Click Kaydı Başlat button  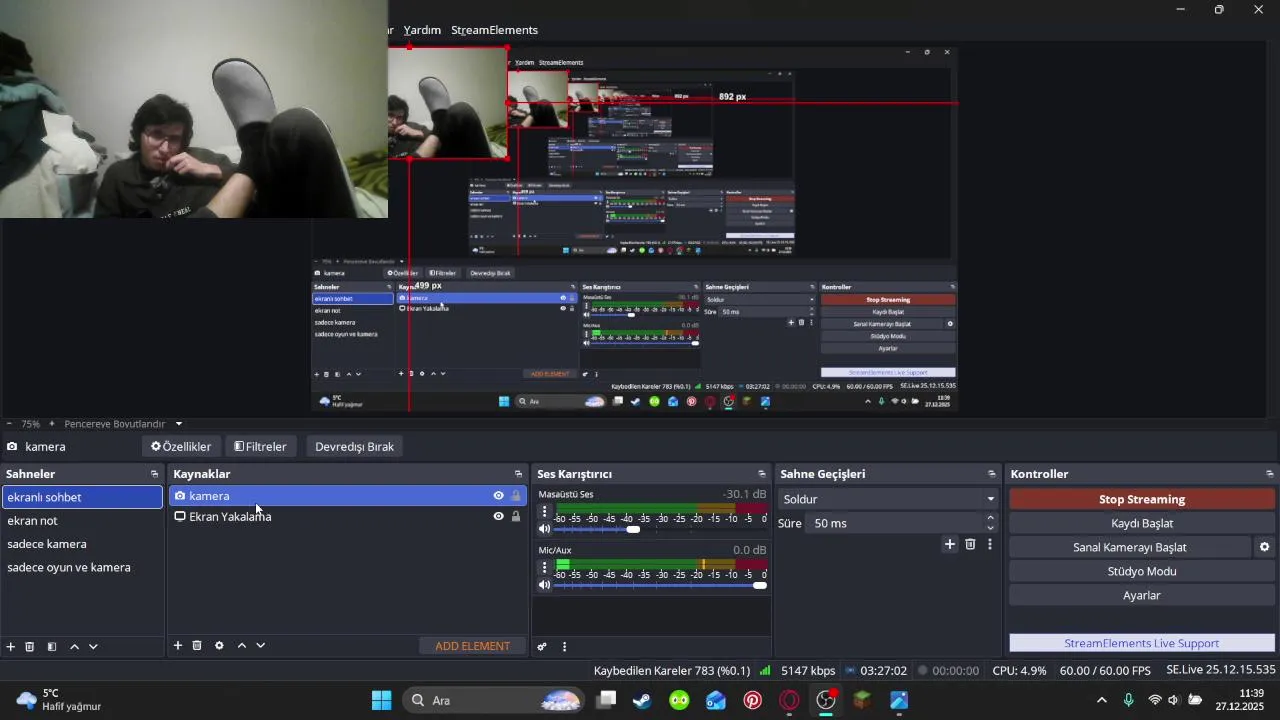(x=1142, y=523)
